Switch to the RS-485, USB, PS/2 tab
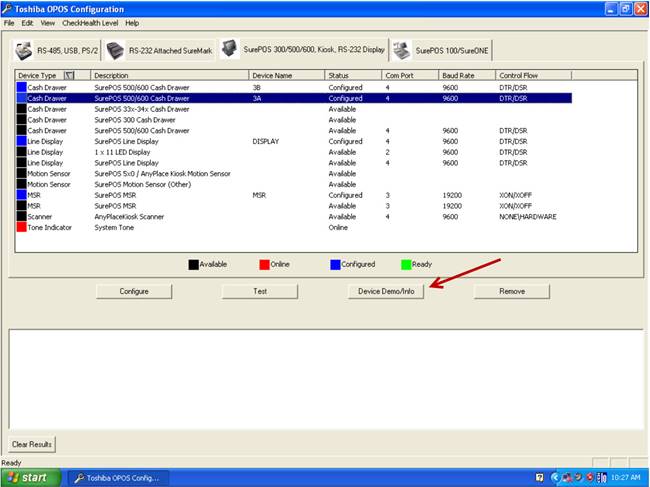The image size is (650, 487). [57, 50]
